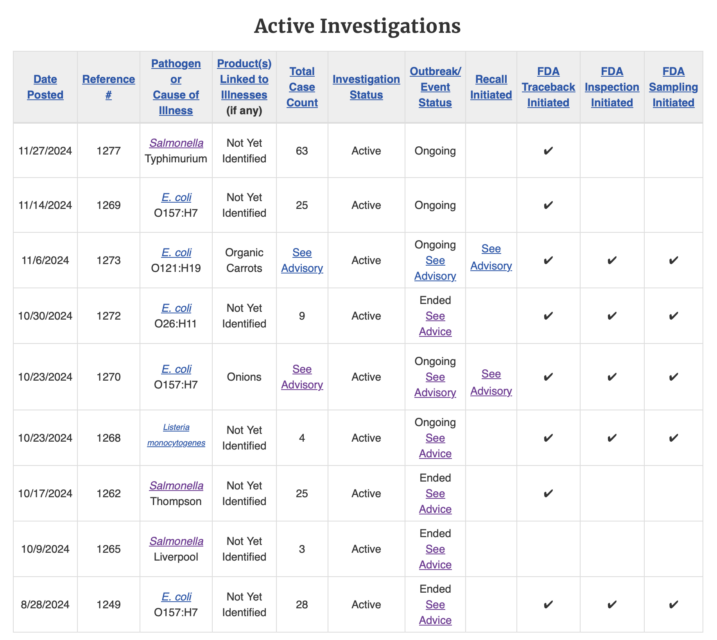717x640 pixels.
Task: Open Listeria monocytogenes link
Action: click(x=176, y=435)
